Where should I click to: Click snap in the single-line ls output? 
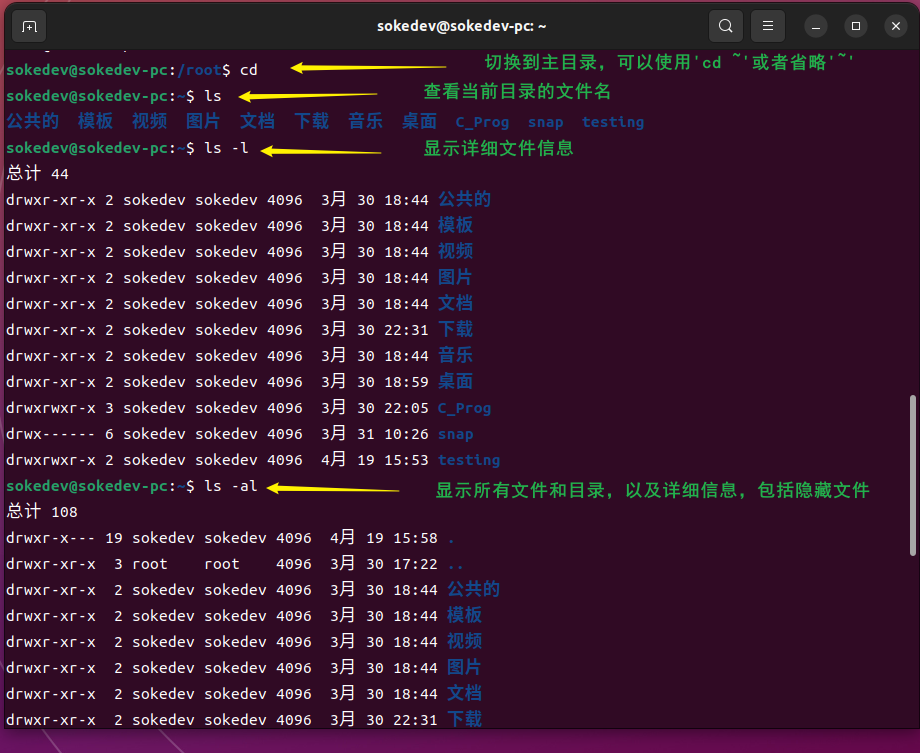(545, 122)
